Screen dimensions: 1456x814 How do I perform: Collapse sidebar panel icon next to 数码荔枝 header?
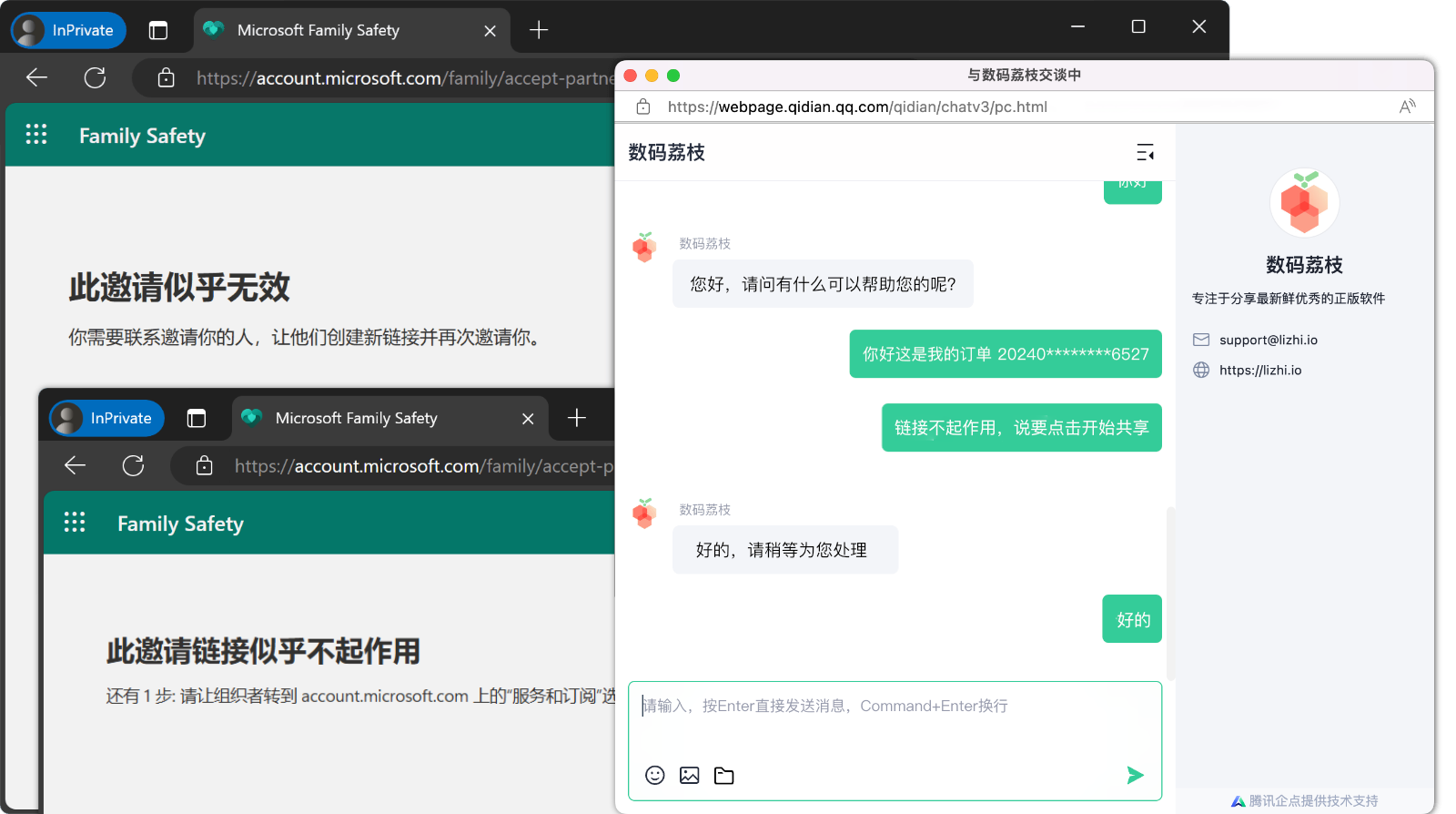[1146, 152]
